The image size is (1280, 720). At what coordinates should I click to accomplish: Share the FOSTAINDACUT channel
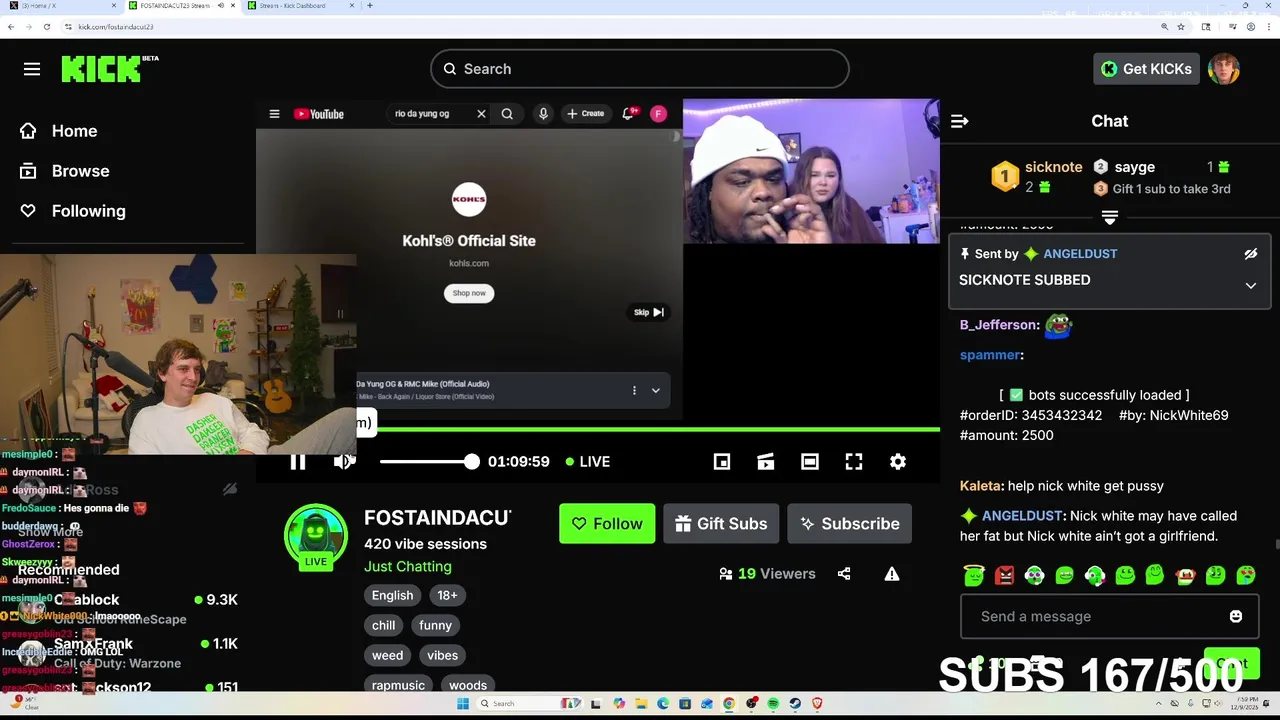pos(844,574)
